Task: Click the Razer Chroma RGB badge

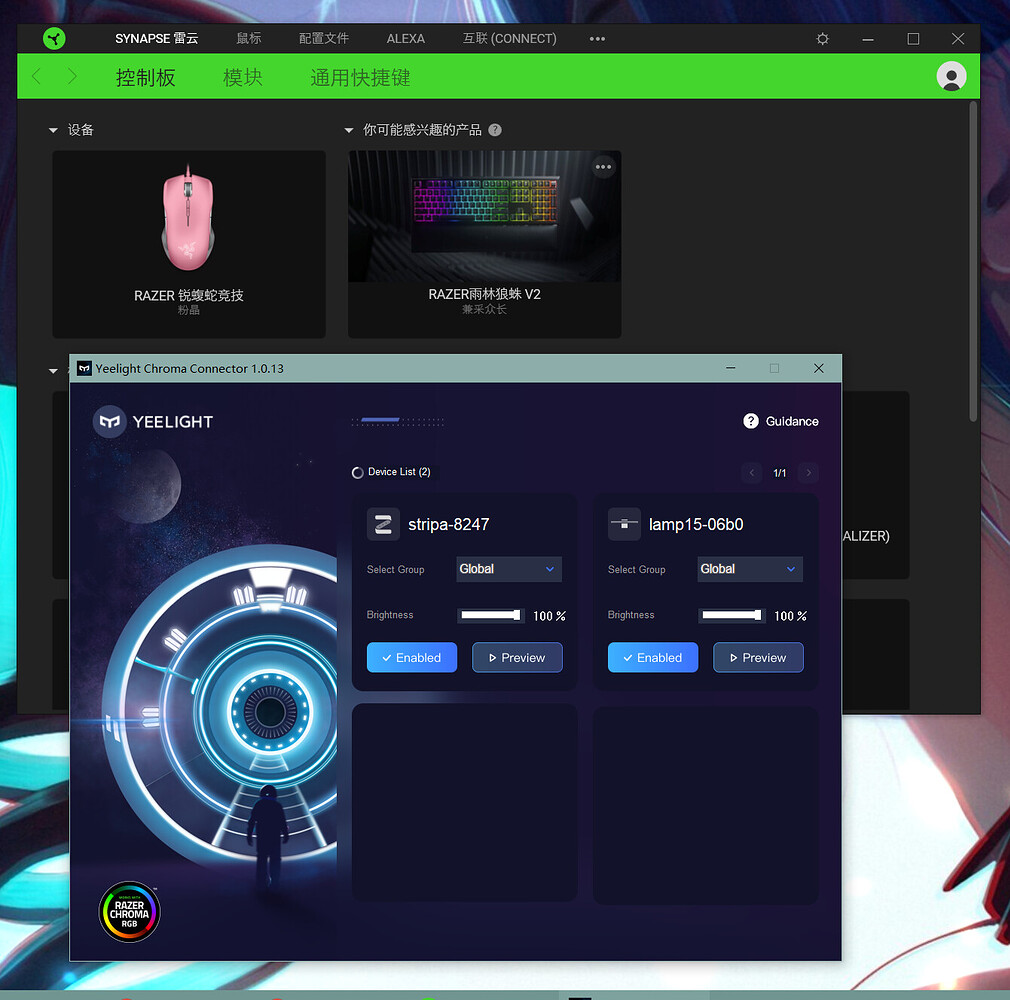Action: (x=129, y=912)
